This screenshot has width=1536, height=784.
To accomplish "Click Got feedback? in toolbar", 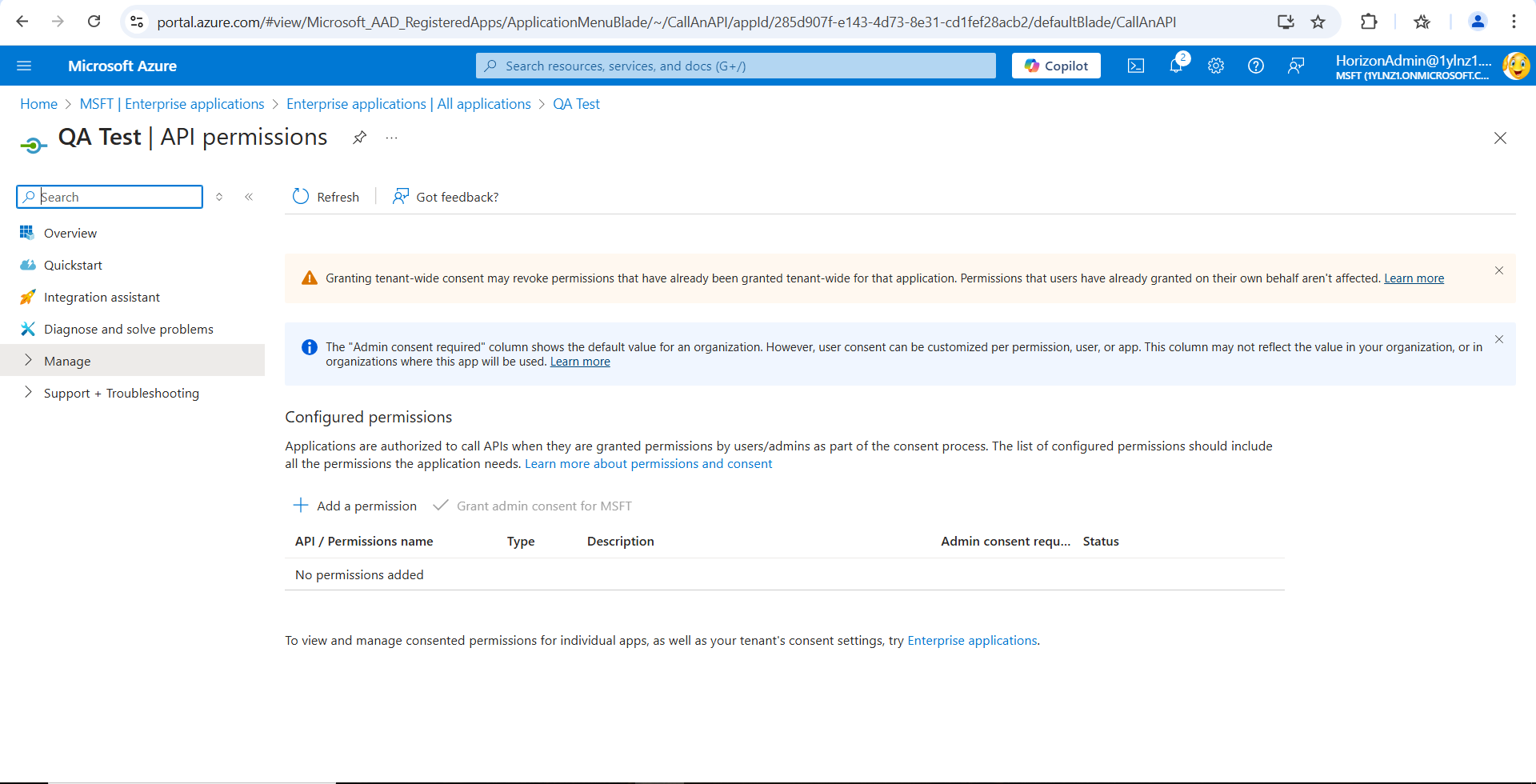I will point(446,197).
